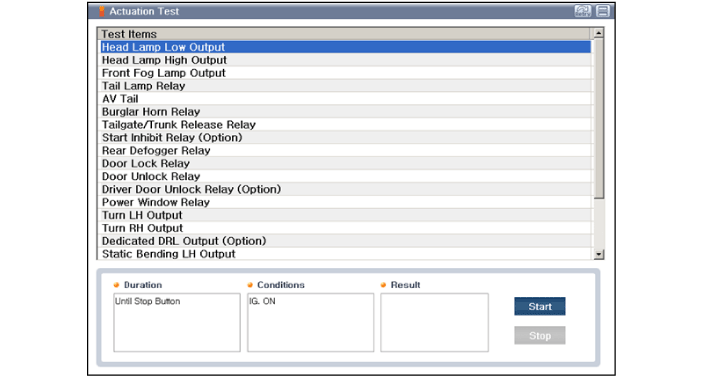Viewport: 703px width, 377px height.
Task: Click the Test Items column header
Action: coord(345,34)
